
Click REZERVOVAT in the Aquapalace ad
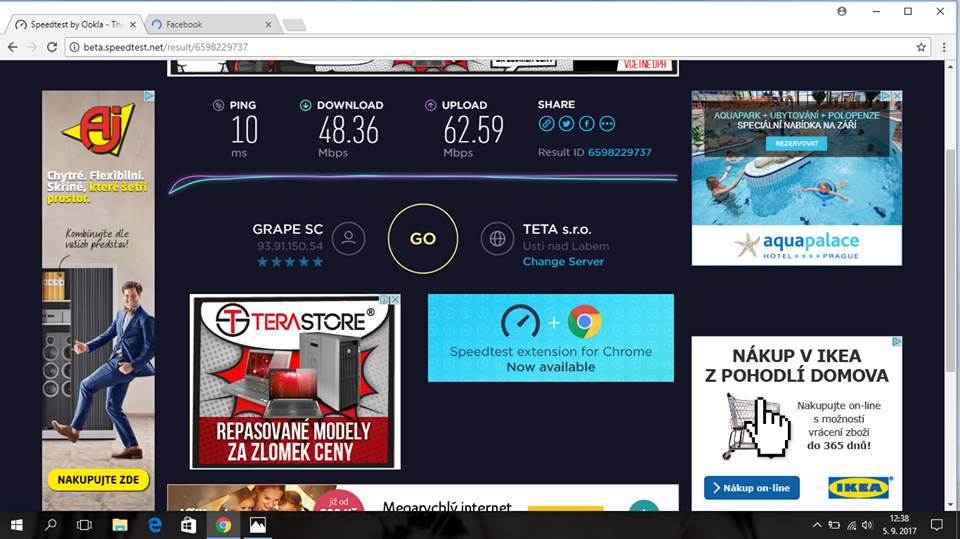point(797,143)
